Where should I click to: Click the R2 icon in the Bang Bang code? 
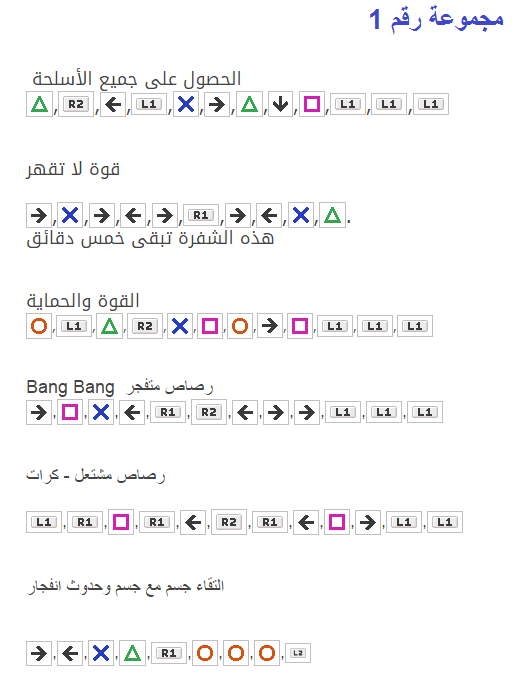click(209, 412)
